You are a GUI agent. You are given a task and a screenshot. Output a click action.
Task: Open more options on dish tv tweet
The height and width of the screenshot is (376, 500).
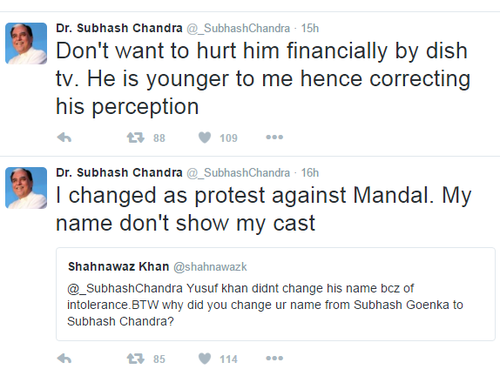274,137
